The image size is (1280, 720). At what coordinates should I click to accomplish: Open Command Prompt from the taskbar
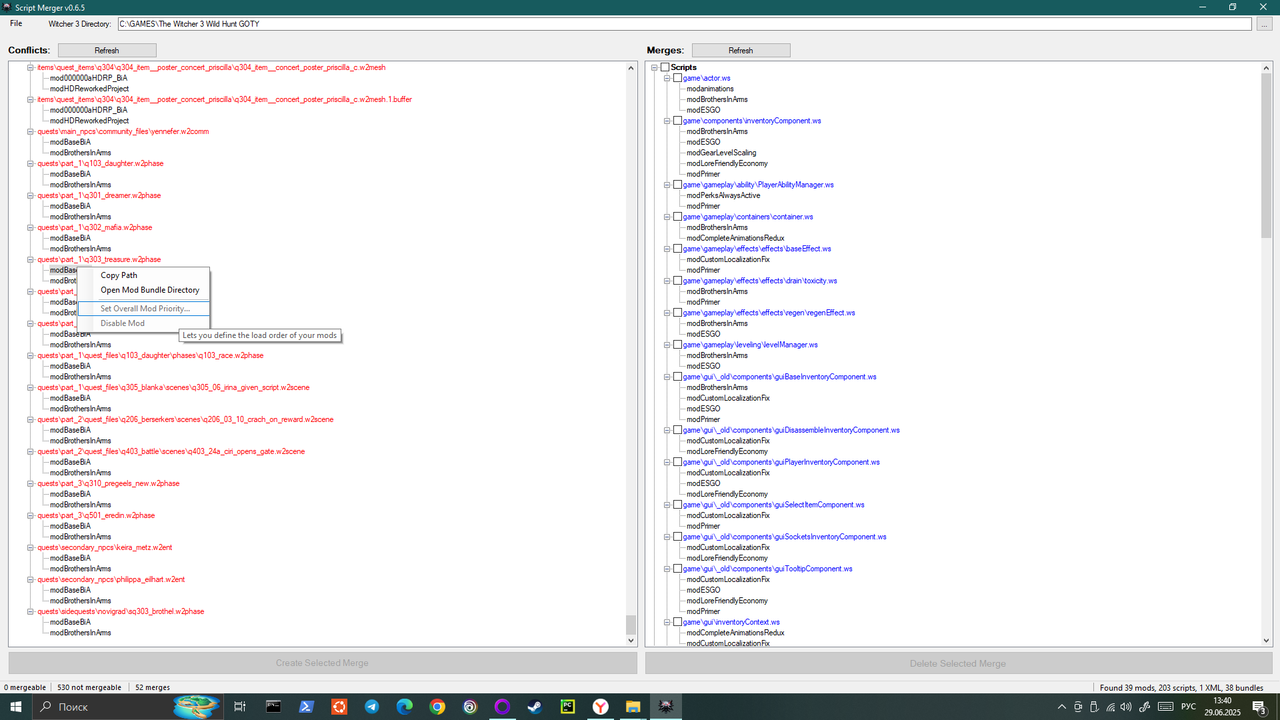pos(273,707)
